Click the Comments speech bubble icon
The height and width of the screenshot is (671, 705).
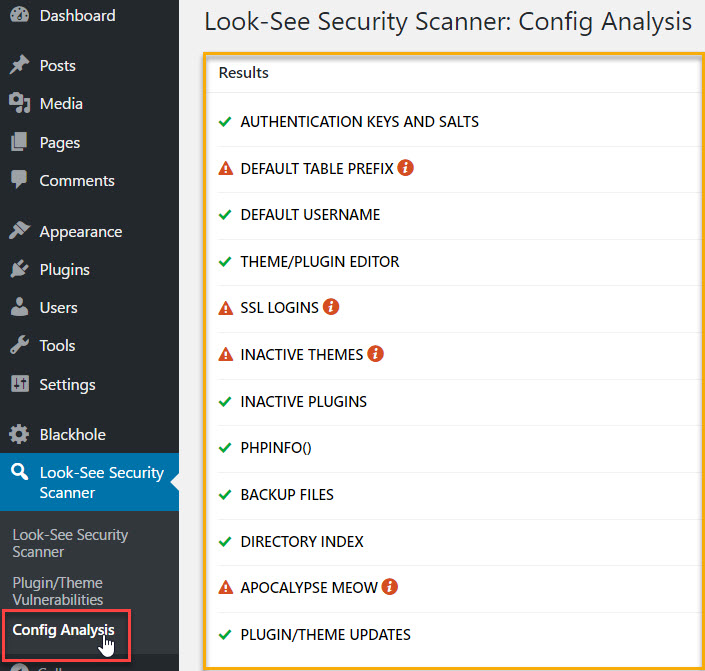19,180
